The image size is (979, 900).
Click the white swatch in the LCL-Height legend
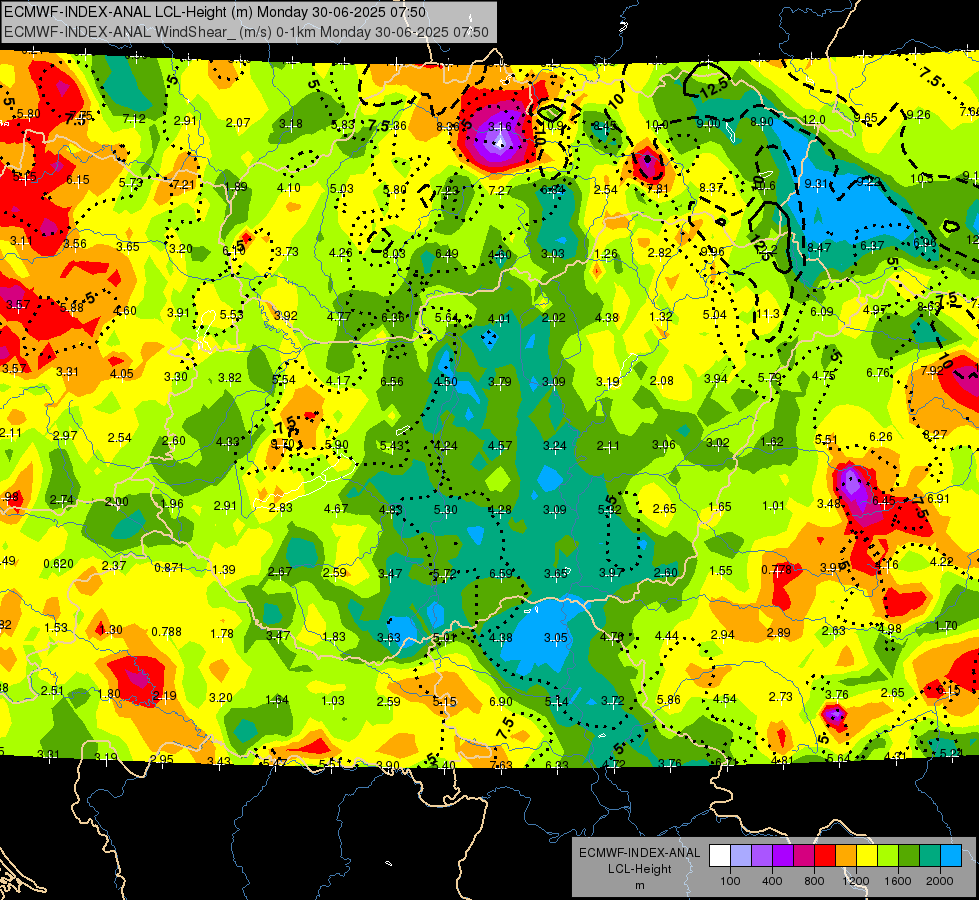[719, 856]
